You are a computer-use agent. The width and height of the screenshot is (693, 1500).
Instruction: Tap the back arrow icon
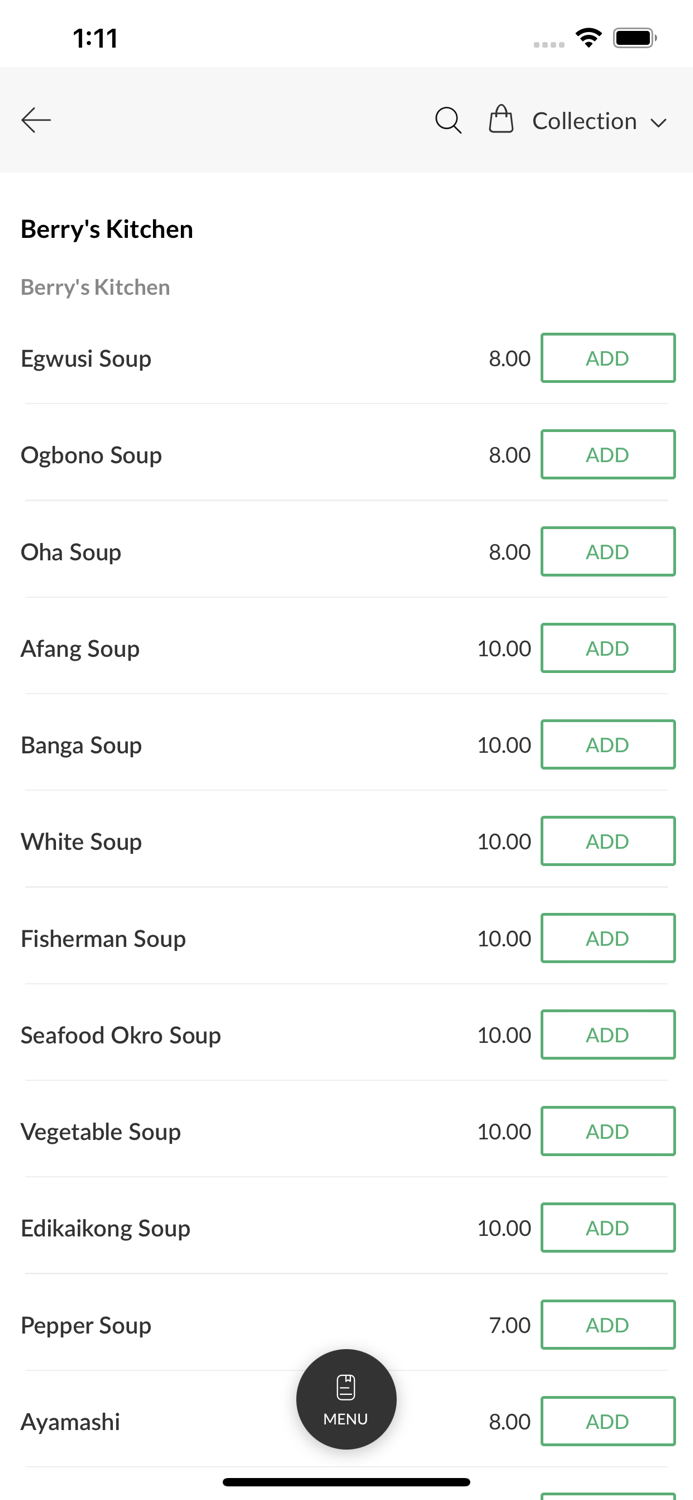tap(36, 120)
